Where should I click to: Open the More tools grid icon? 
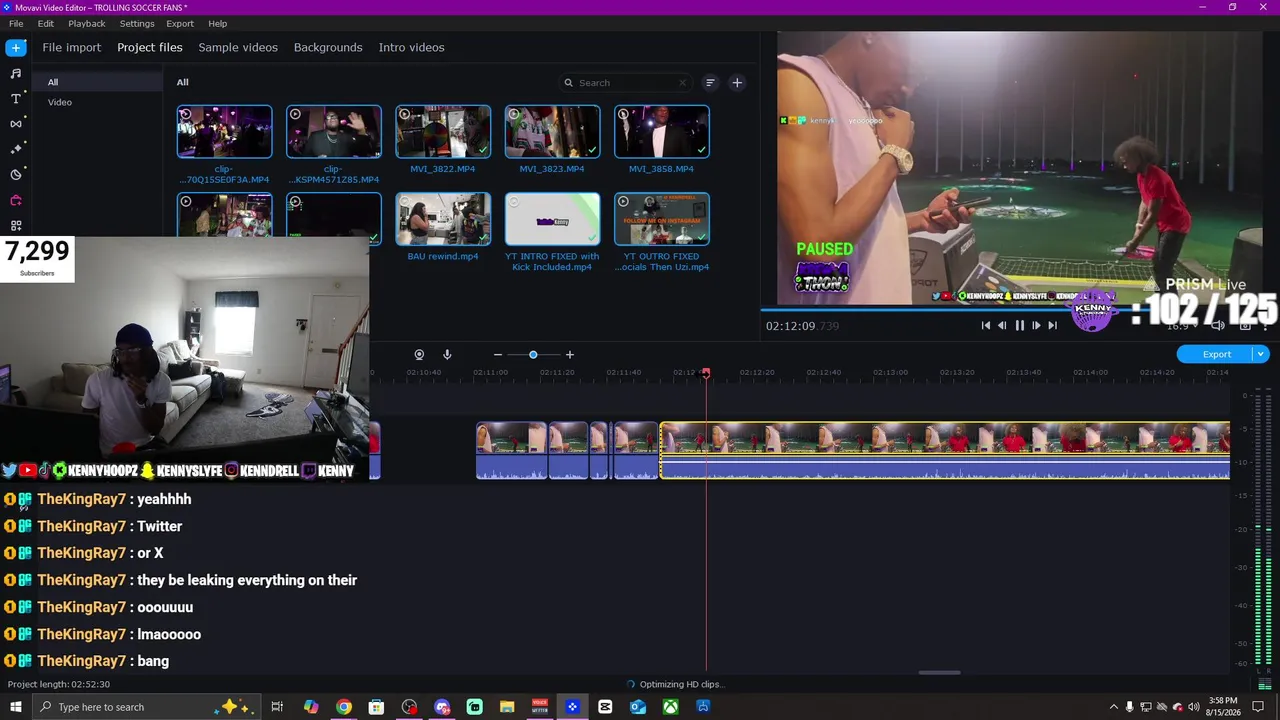point(15,226)
